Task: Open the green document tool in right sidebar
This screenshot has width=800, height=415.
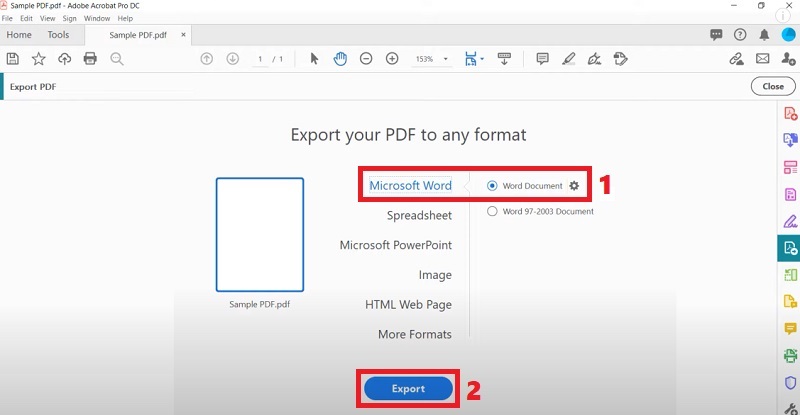Action: 790,275
